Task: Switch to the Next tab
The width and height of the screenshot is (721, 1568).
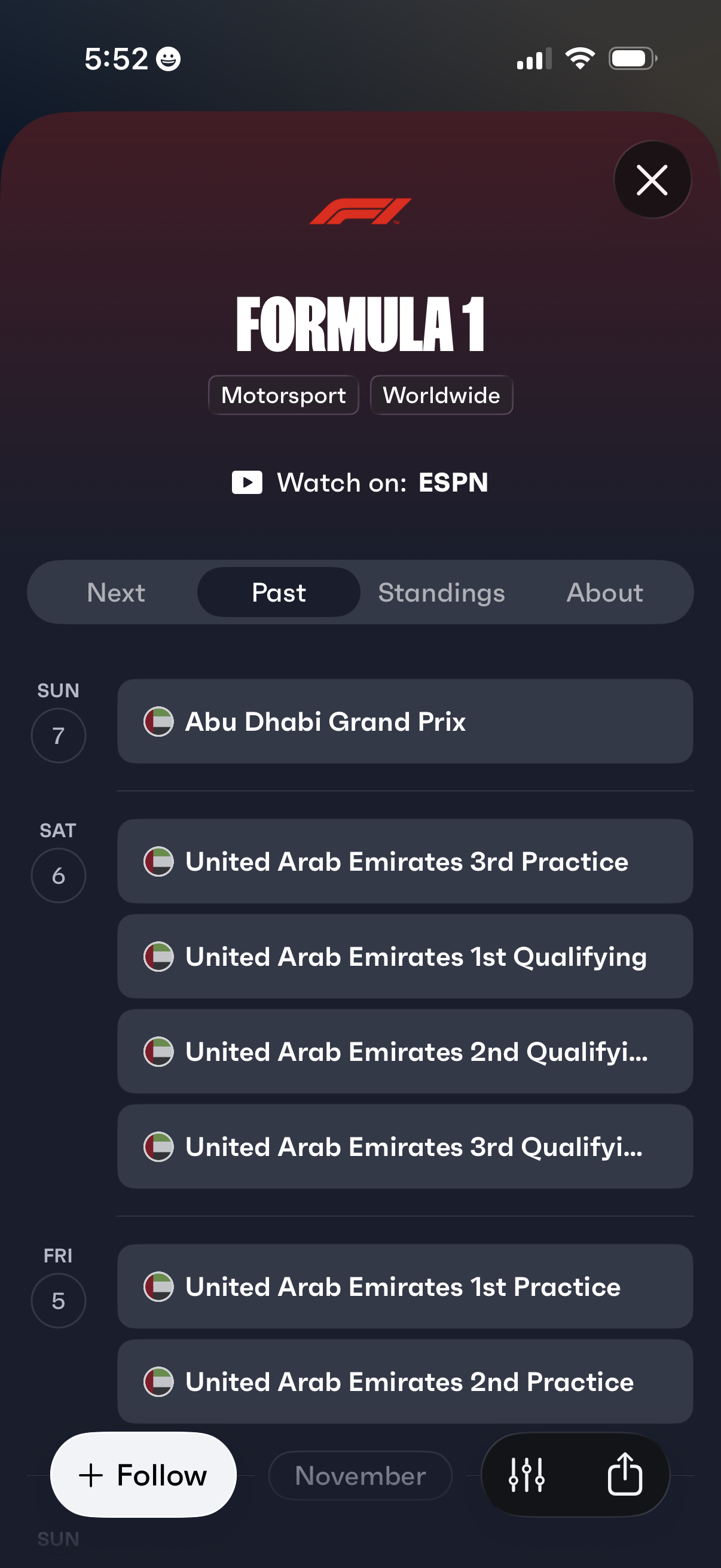Action: pos(115,593)
